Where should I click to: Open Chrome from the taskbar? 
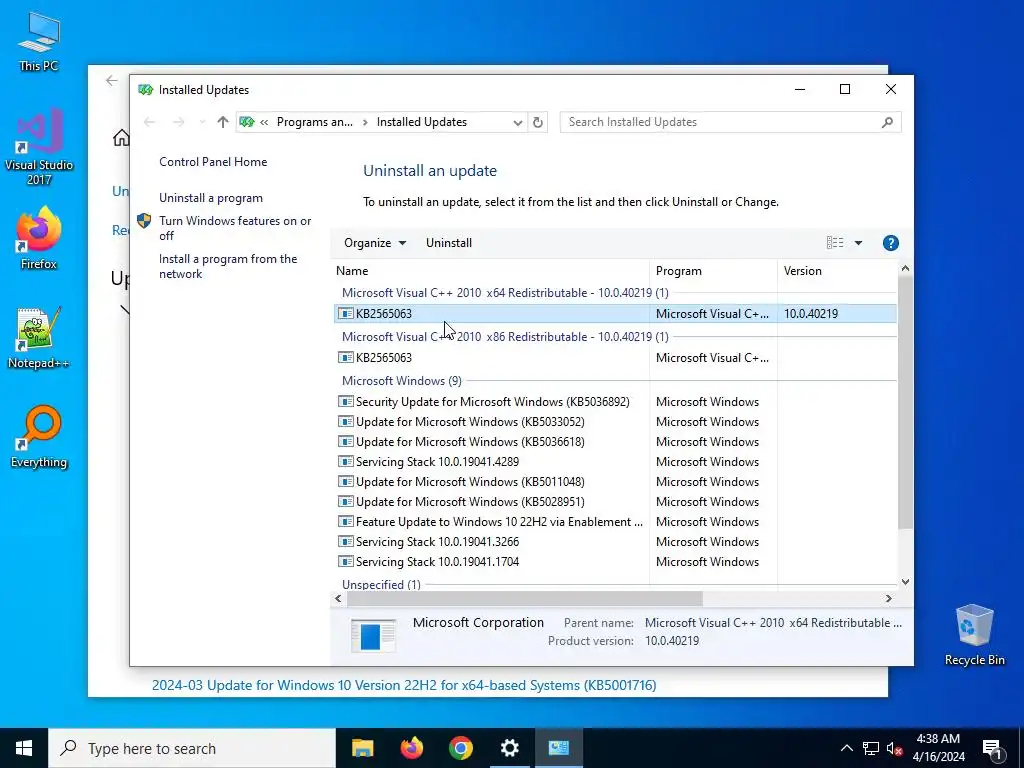460,748
